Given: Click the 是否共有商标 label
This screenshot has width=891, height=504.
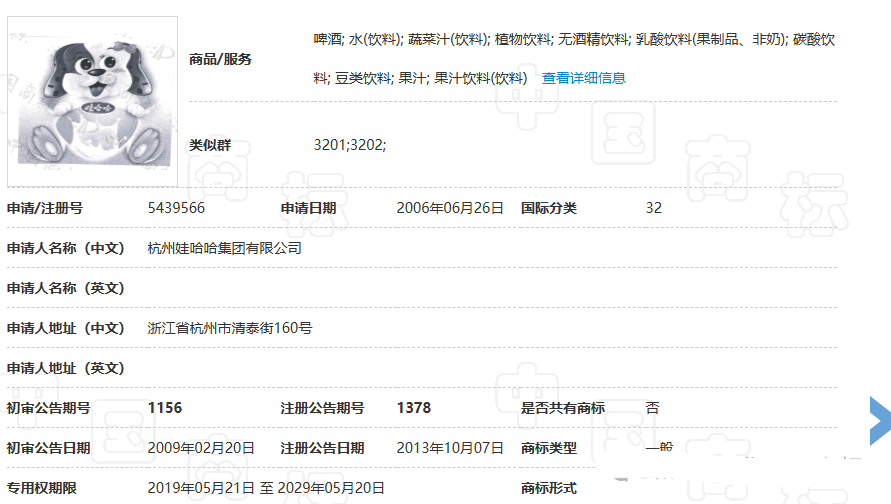Looking at the screenshot, I should (563, 408).
